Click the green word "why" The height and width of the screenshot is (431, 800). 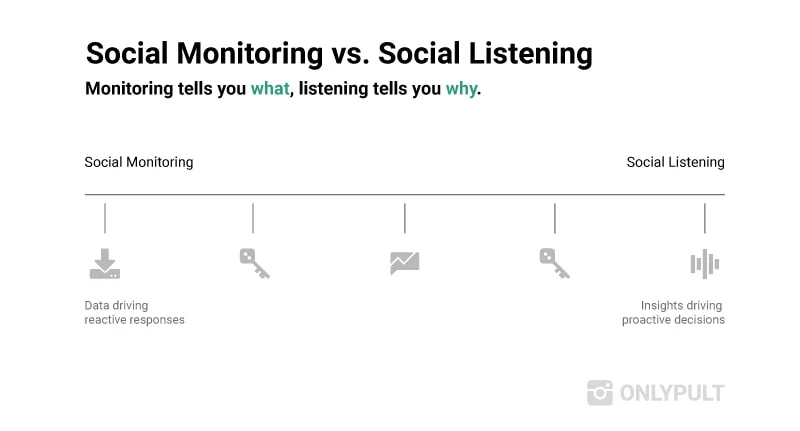click(x=461, y=89)
